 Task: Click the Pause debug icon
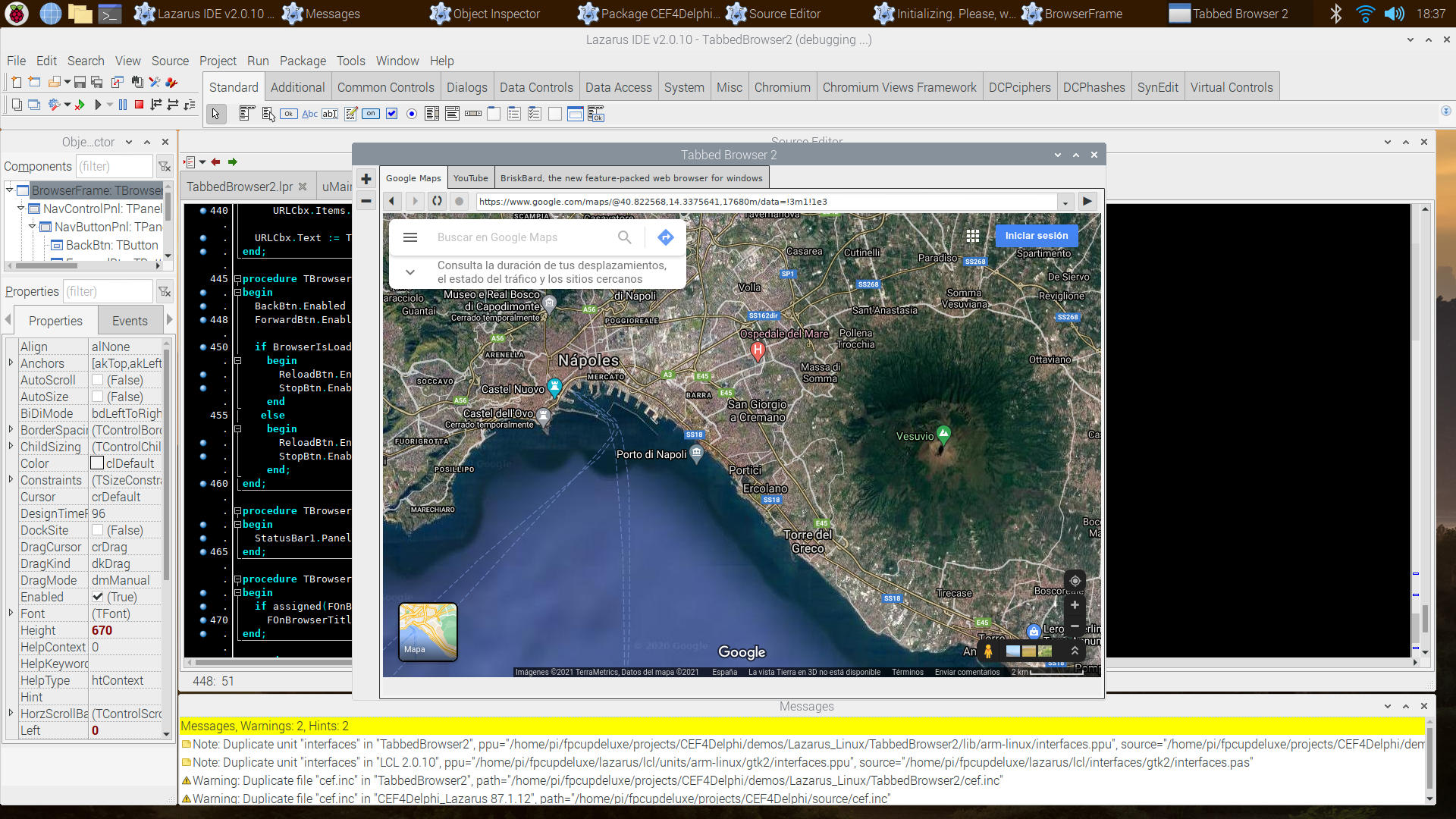point(123,105)
